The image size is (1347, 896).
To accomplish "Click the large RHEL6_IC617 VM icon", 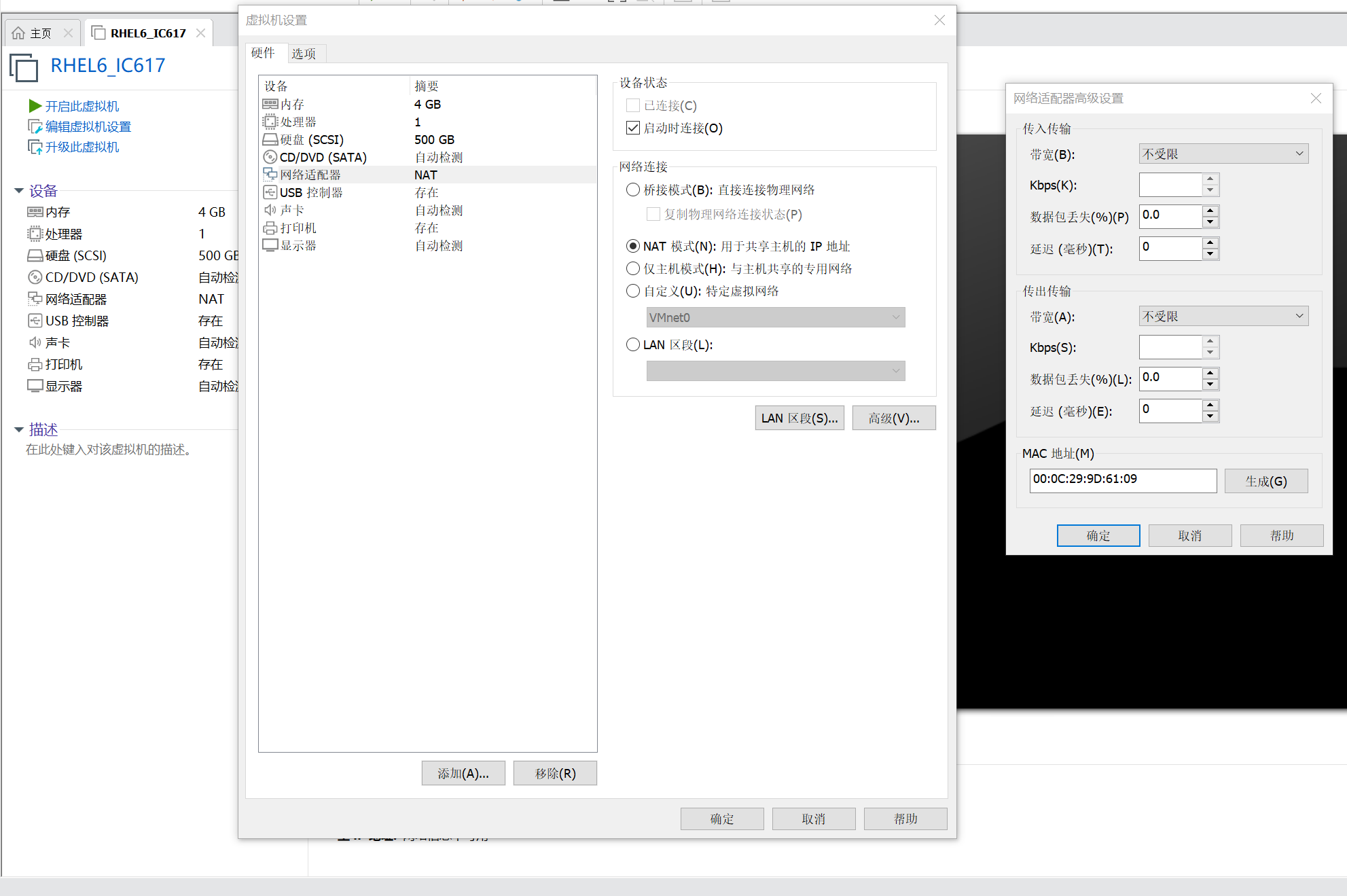I will pyautogui.click(x=24, y=69).
